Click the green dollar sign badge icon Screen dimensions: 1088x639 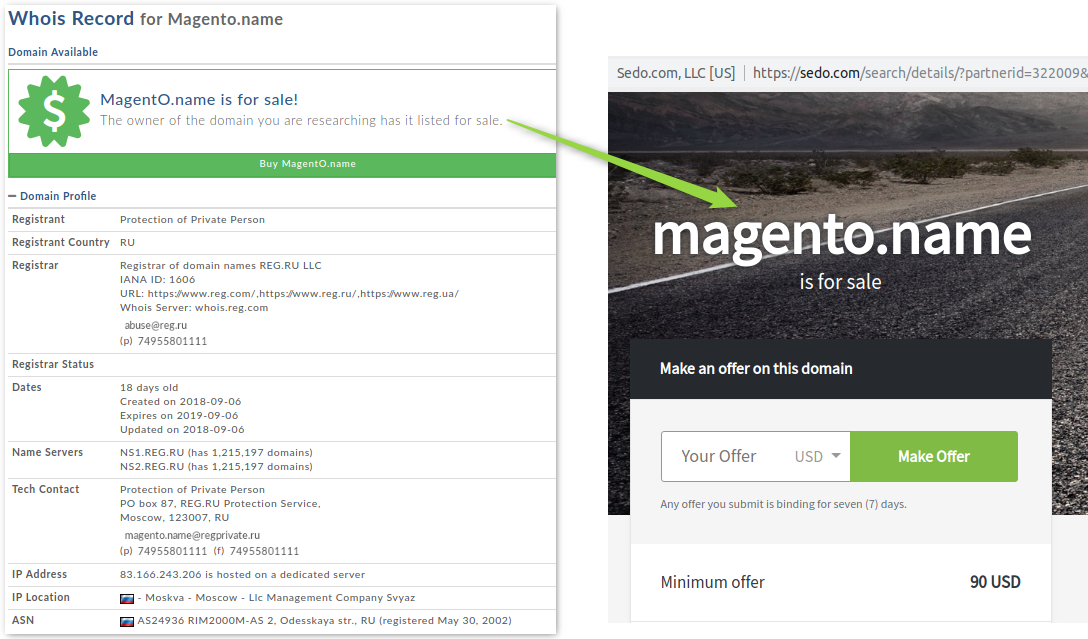point(54,111)
